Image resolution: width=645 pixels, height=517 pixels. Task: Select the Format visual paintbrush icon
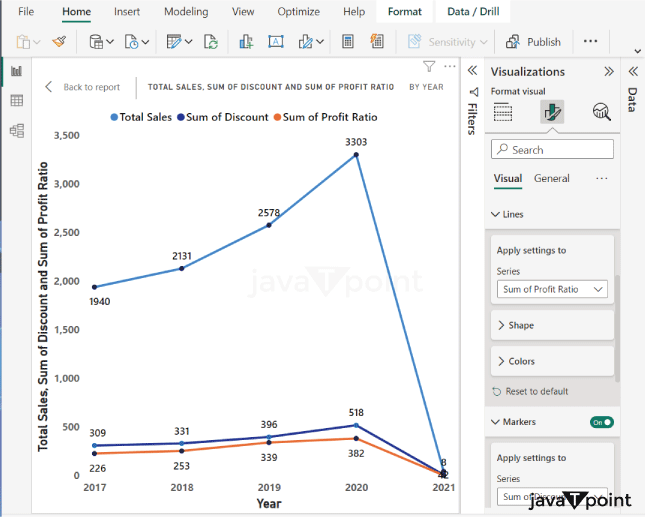pos(552,112)
